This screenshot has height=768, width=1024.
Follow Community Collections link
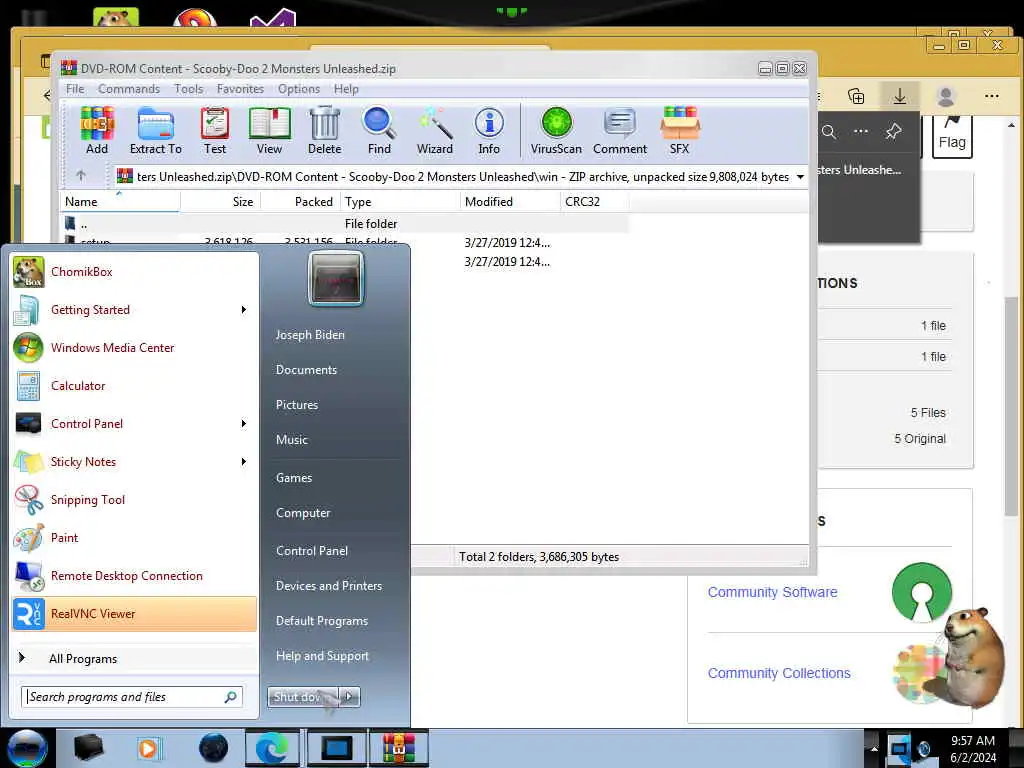[x=779, y=673]
